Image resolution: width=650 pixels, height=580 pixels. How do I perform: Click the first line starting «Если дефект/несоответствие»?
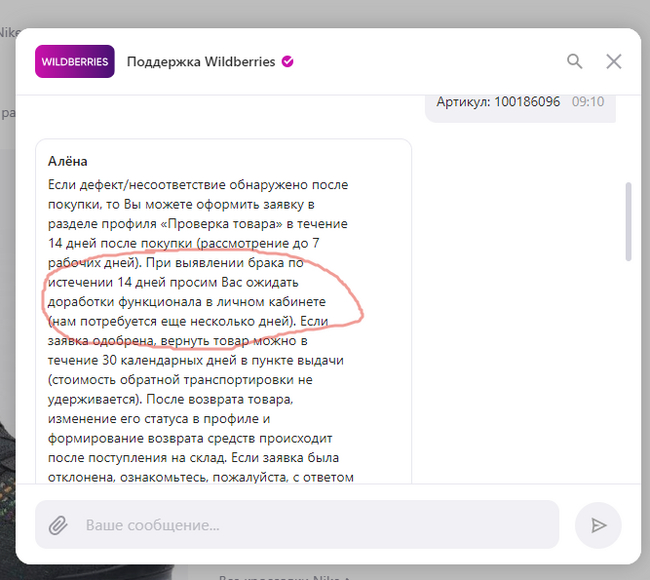(198, 185)
